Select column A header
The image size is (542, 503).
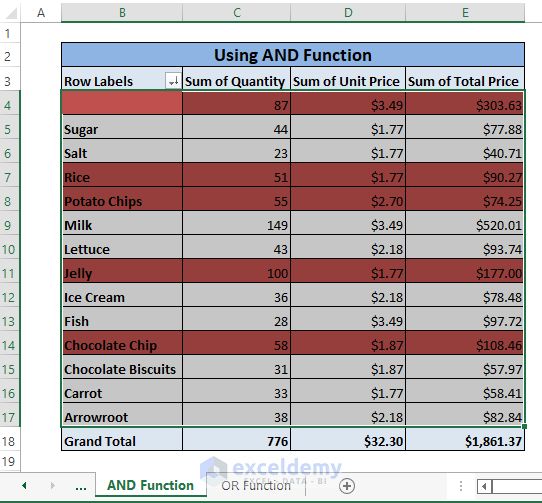click(41, 13)
